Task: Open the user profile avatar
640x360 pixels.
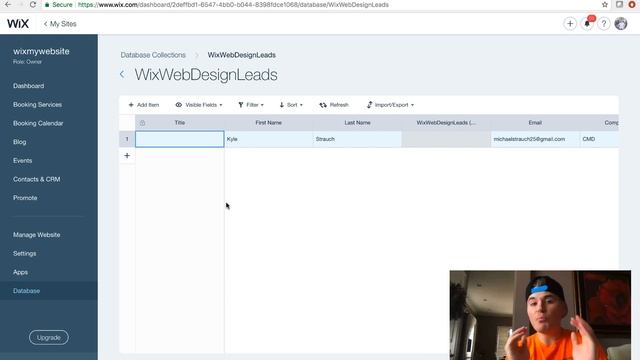Action: pyautogui.click(x=621, y=24)
